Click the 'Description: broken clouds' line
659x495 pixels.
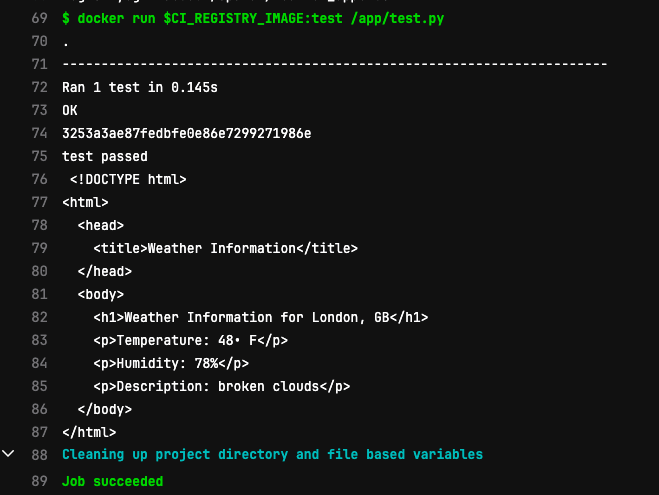221,386
